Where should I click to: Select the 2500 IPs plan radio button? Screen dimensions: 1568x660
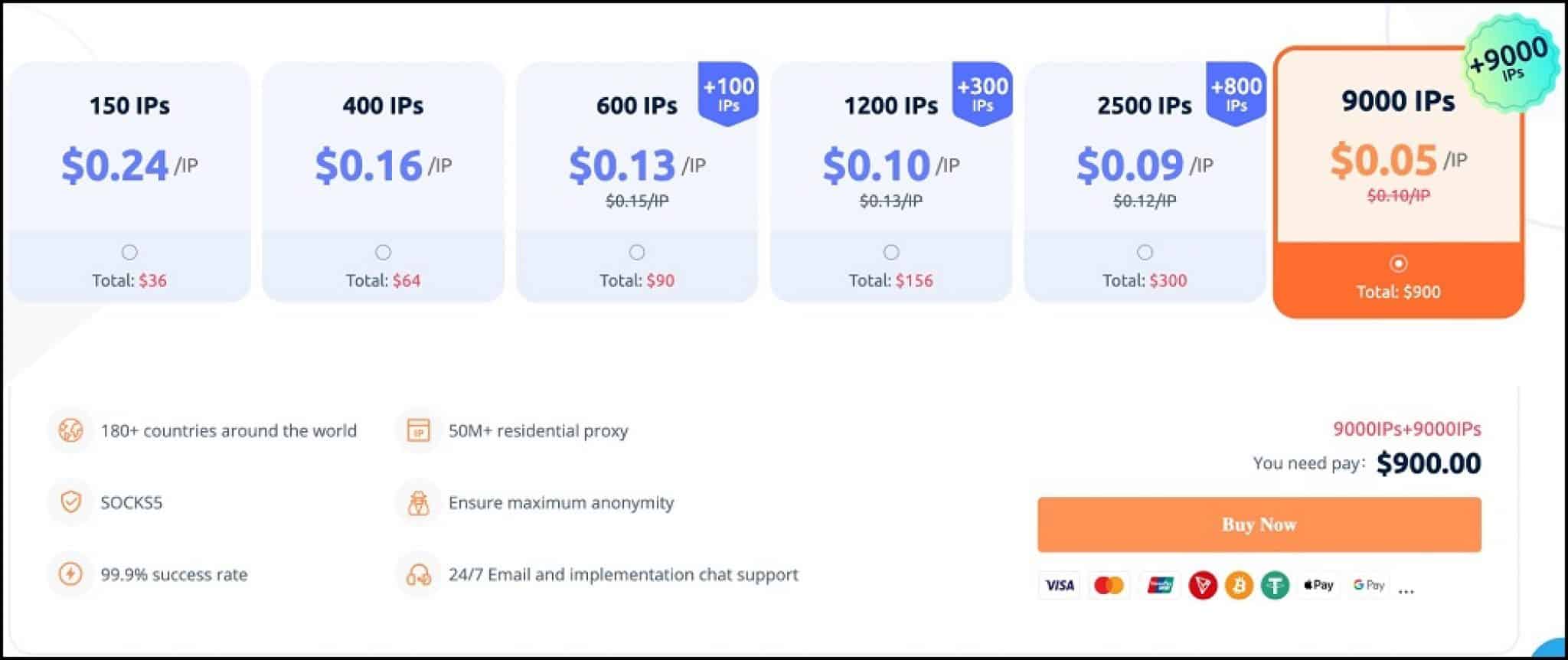click(1145, 252)
